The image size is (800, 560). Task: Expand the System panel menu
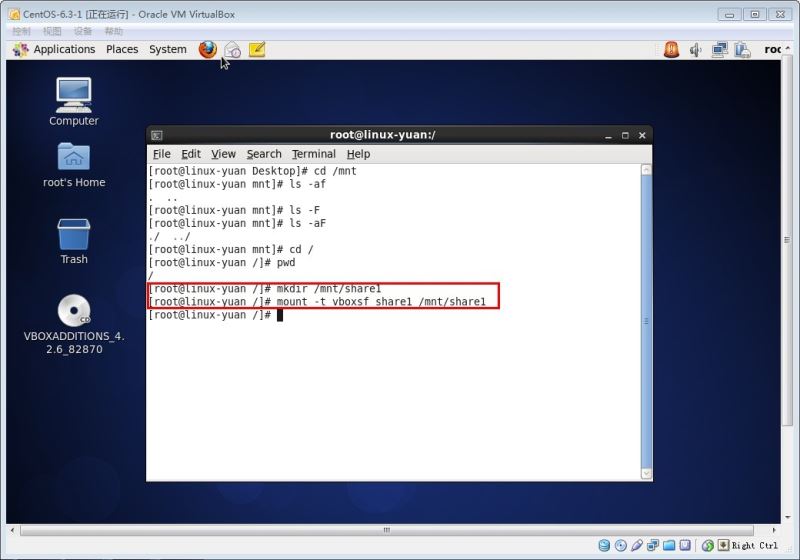coord(167,49)
